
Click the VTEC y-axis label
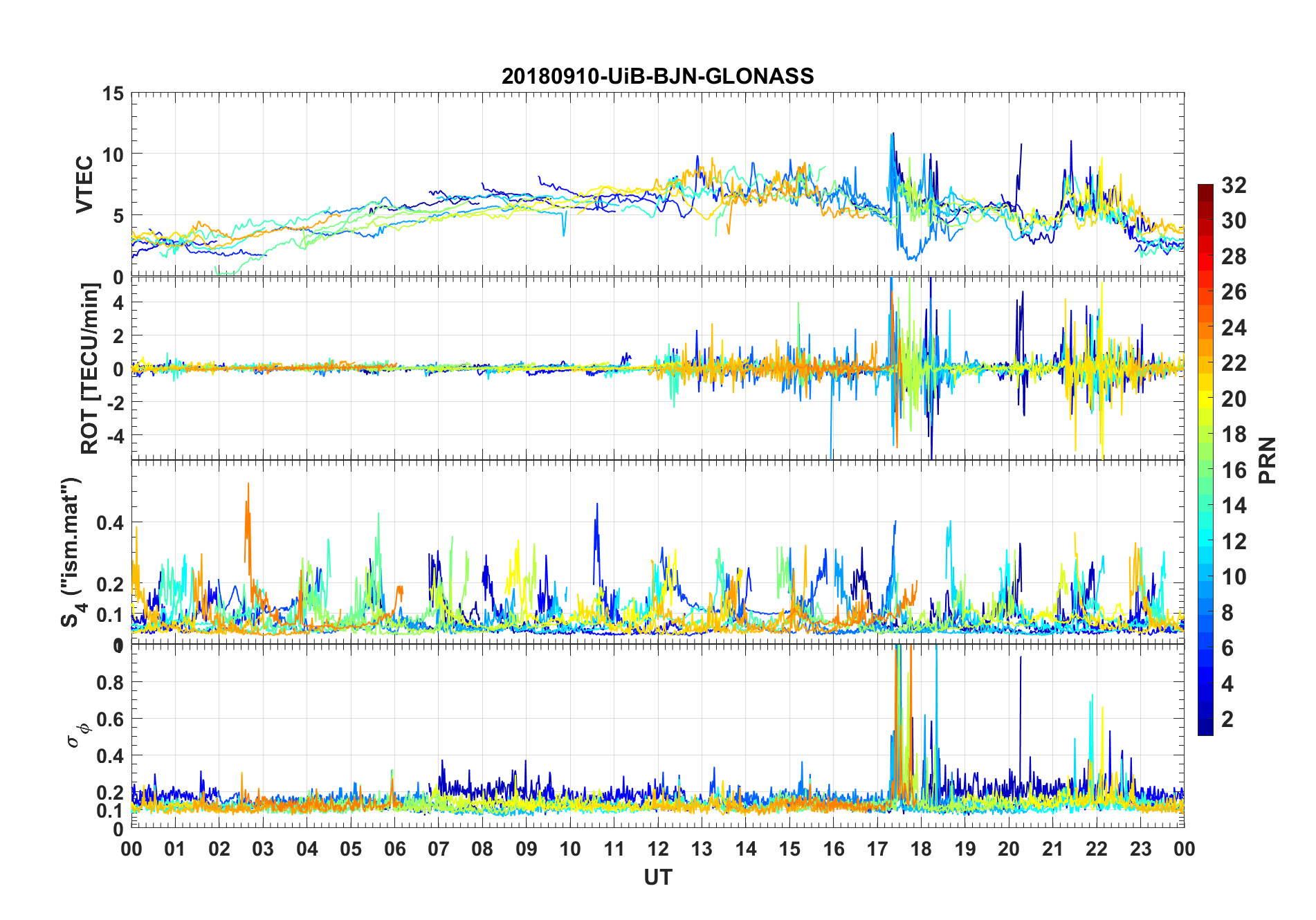(x=84, y=185)
